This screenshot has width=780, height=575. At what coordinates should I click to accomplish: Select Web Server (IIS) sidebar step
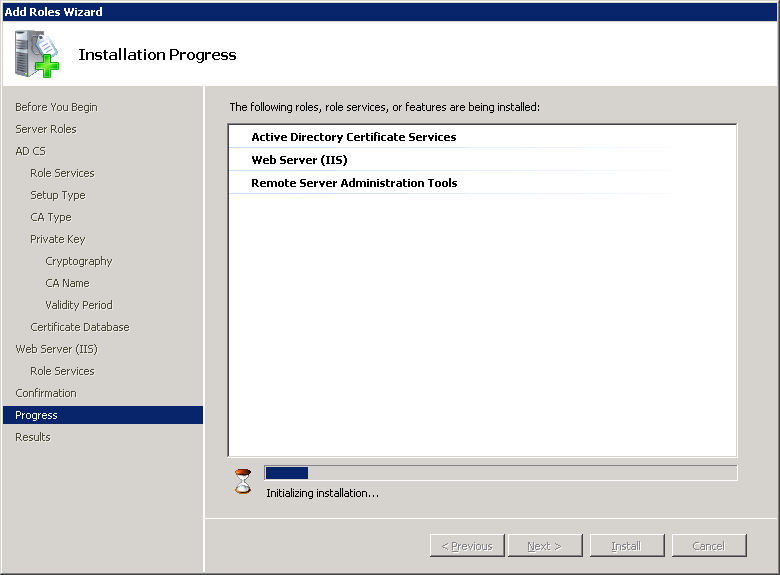(x=56, y=349)
